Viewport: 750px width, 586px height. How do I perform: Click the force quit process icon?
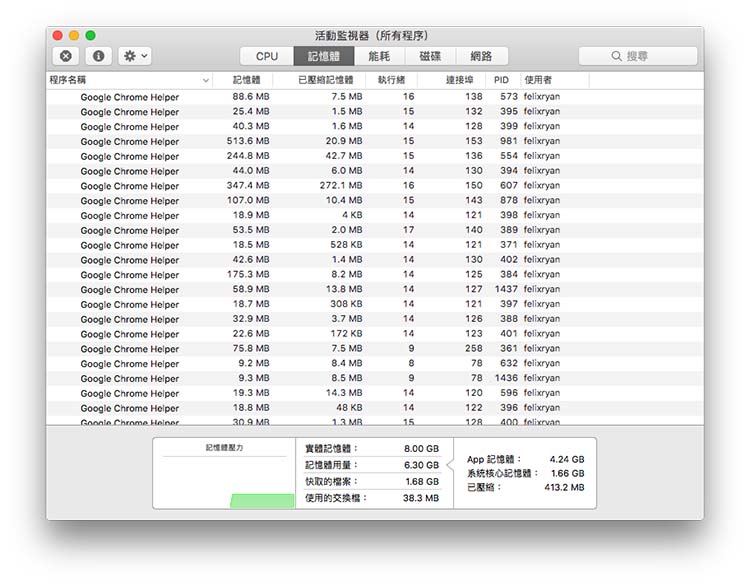click(x=66, y=56)
